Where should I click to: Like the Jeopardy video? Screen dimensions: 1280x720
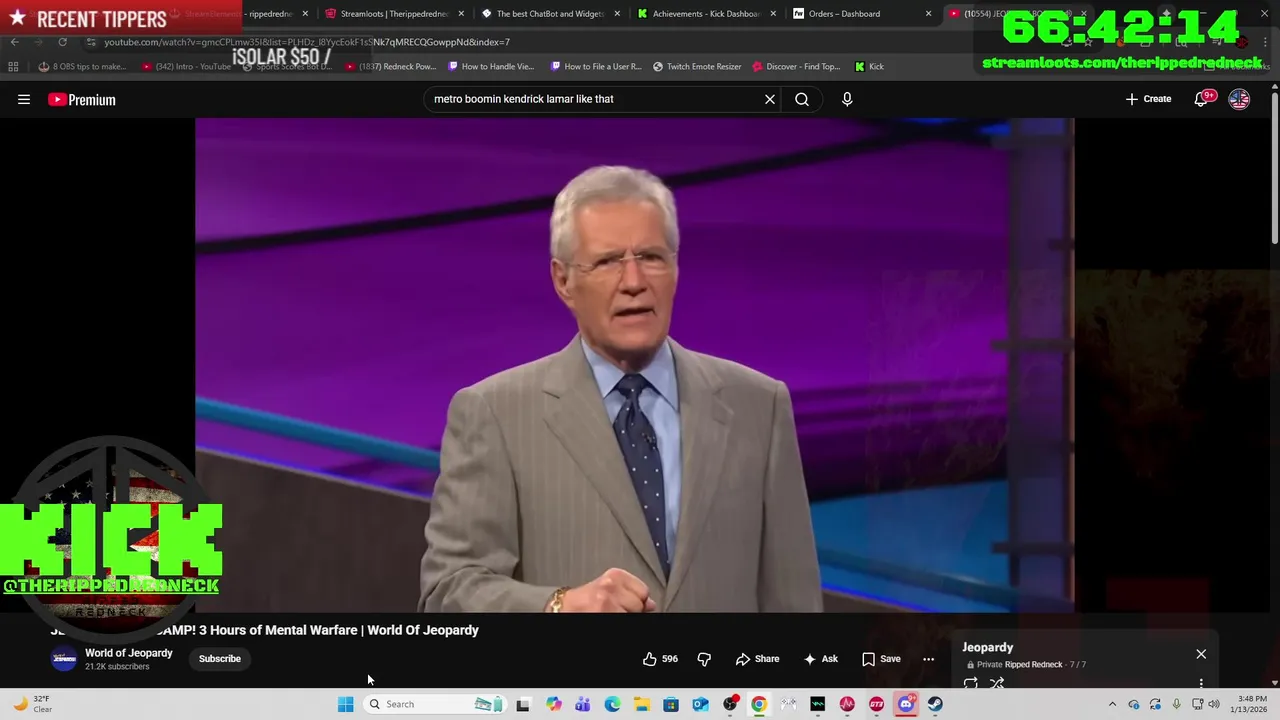pyautogui.click(x=660, y=659)
